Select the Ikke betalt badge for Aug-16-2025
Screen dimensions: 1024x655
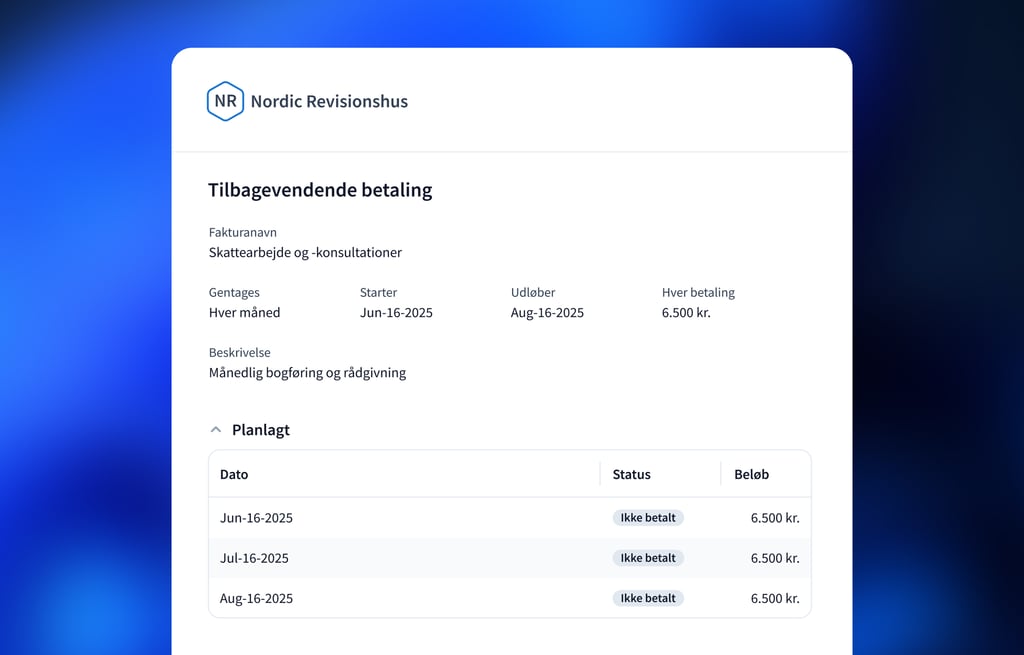coord(648,598)
